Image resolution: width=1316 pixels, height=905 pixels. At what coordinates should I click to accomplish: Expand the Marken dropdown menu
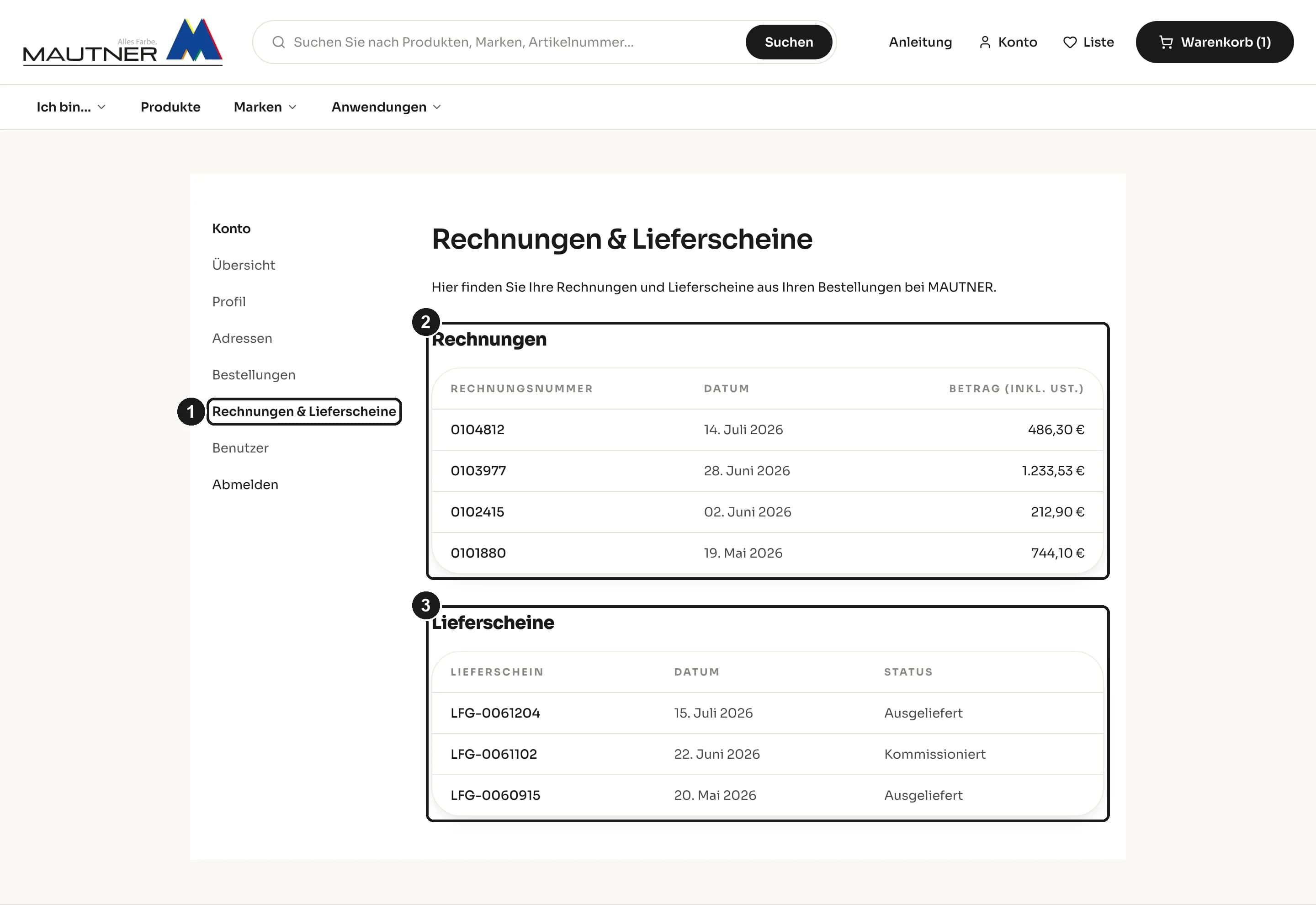265,107
